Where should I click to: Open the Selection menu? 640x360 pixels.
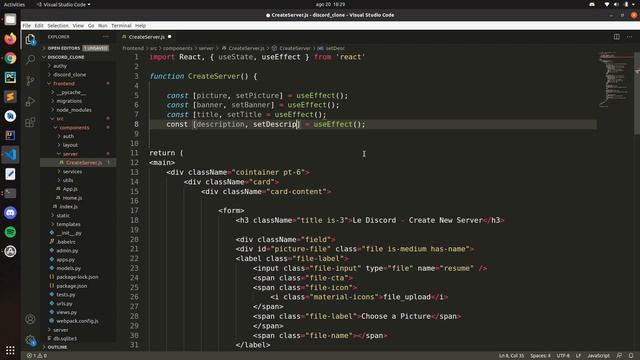click(x=58, y=25)
